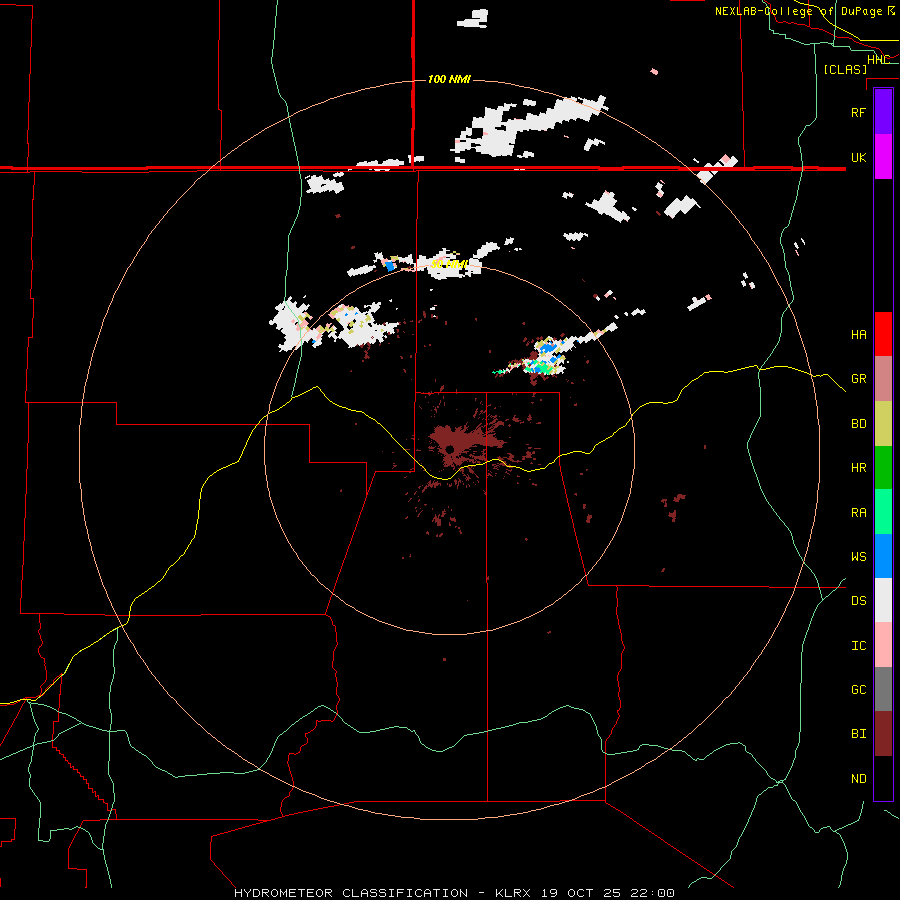Click the GC label text in legend
Image resolution: width=900 pixels, height=900 pixels.
(x=858, y=689)
